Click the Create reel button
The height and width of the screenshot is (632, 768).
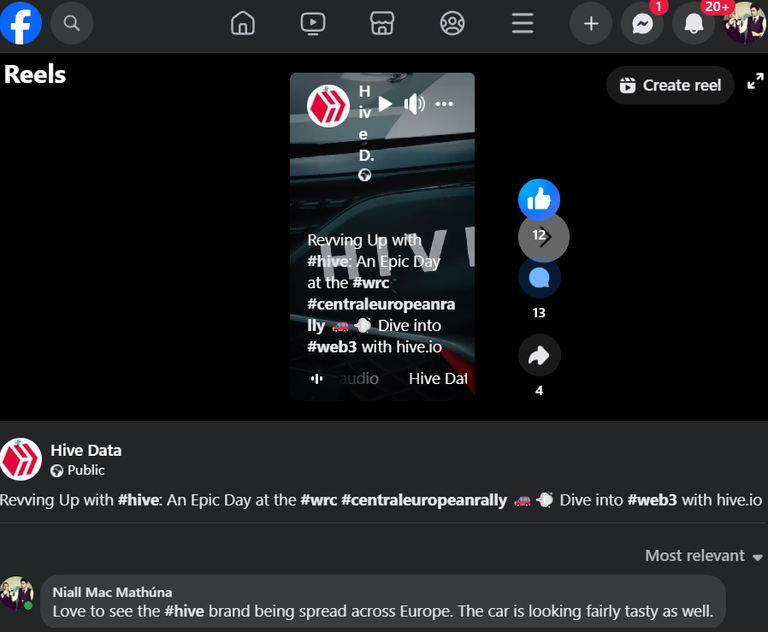point(670,85)
